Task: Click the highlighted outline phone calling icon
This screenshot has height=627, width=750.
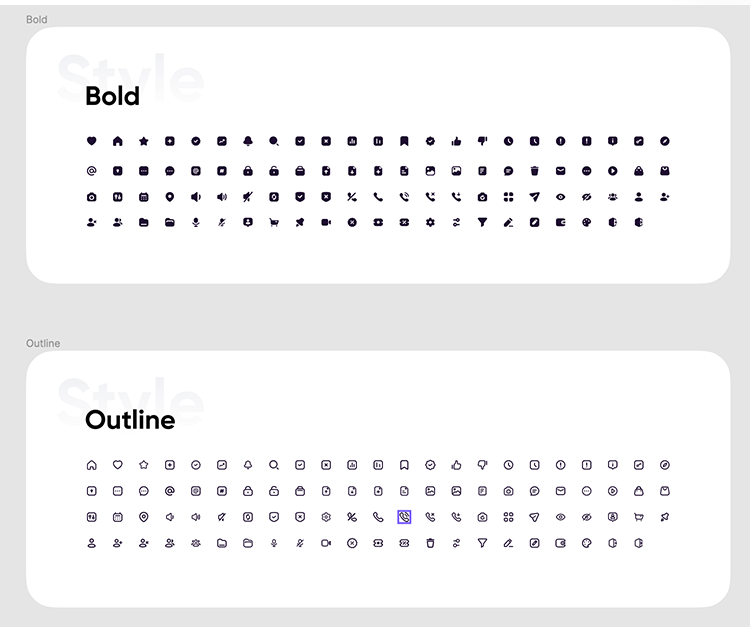Action: [x=404, y=517]
